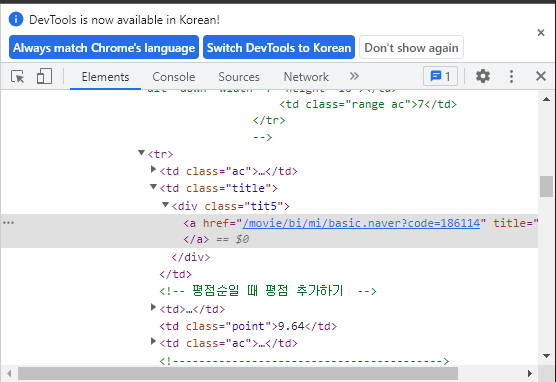Open the issues counter badge showing 1
556x382 pixels.
(x=440, y=76)
